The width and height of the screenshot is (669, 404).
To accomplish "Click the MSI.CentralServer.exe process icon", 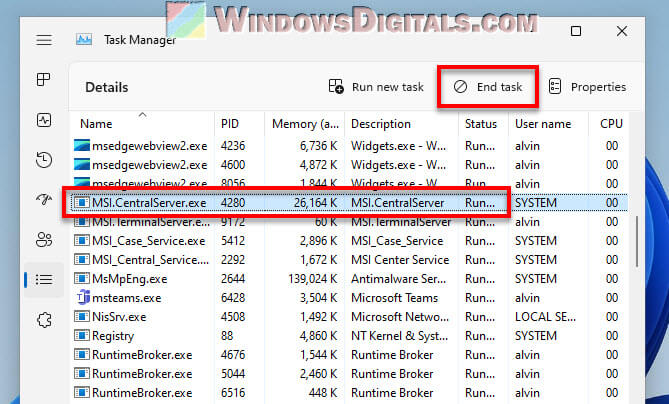I will [82, 203].
